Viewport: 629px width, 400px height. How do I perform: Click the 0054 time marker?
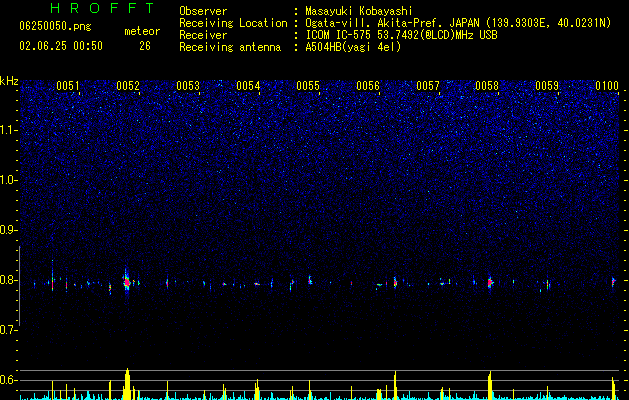pos(248,86)
